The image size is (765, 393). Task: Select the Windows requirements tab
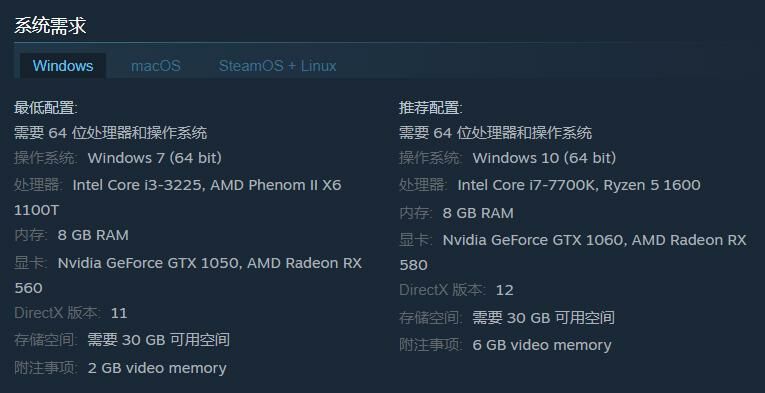click(x=63, y=66)
